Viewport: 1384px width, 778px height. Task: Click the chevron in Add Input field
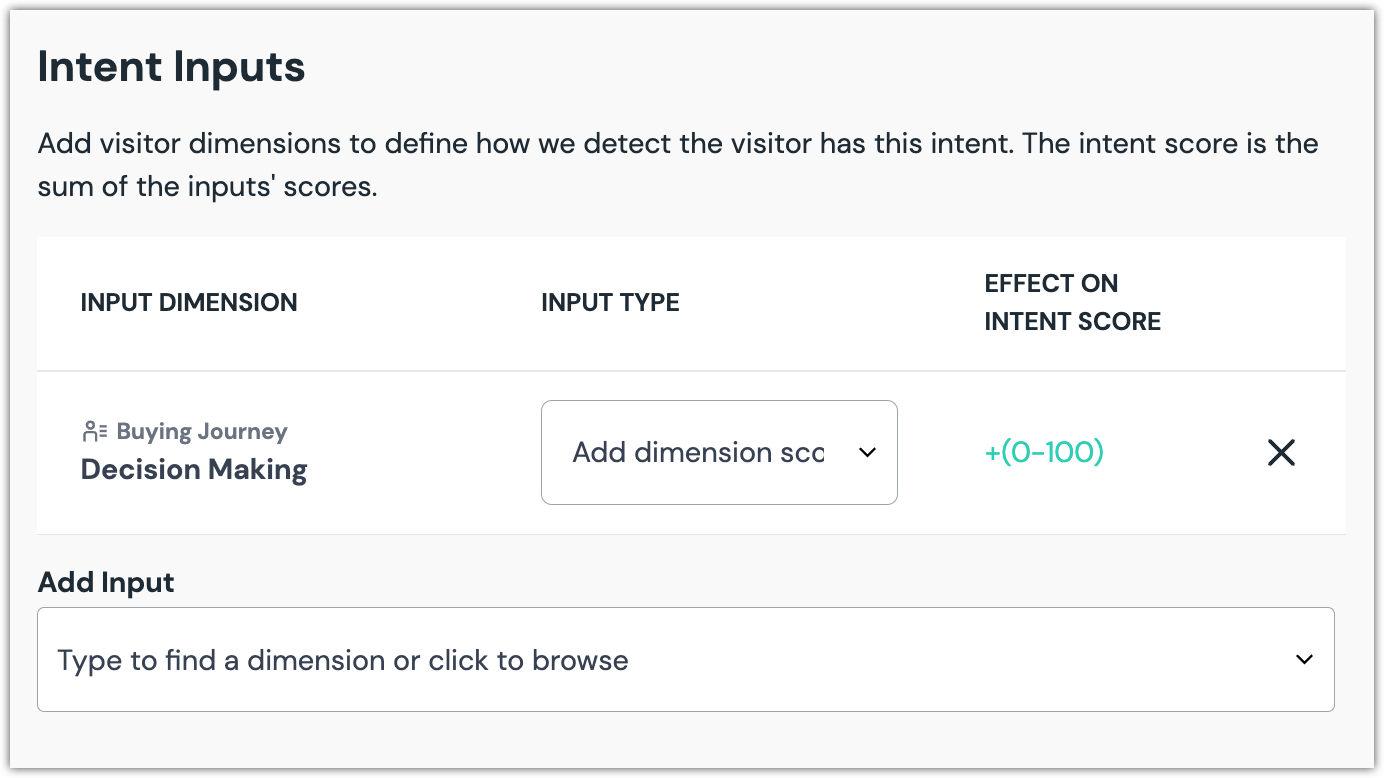point(1304,660)
